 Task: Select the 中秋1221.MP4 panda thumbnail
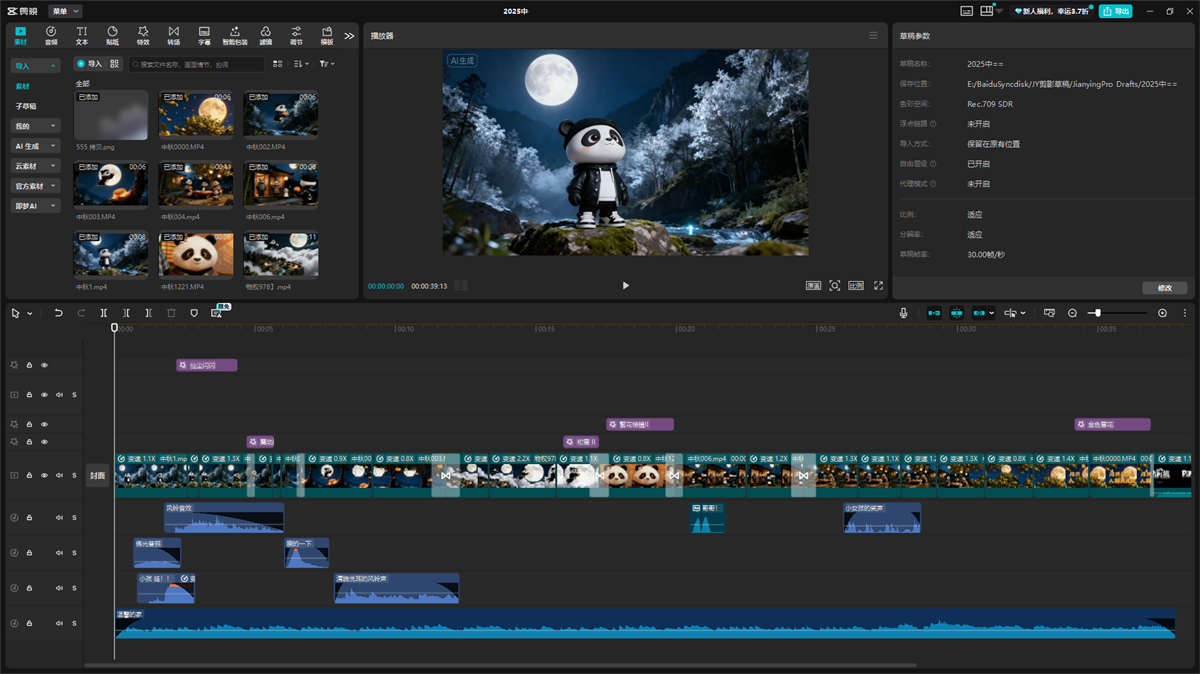pyautogui.click(x=196, y=255)
